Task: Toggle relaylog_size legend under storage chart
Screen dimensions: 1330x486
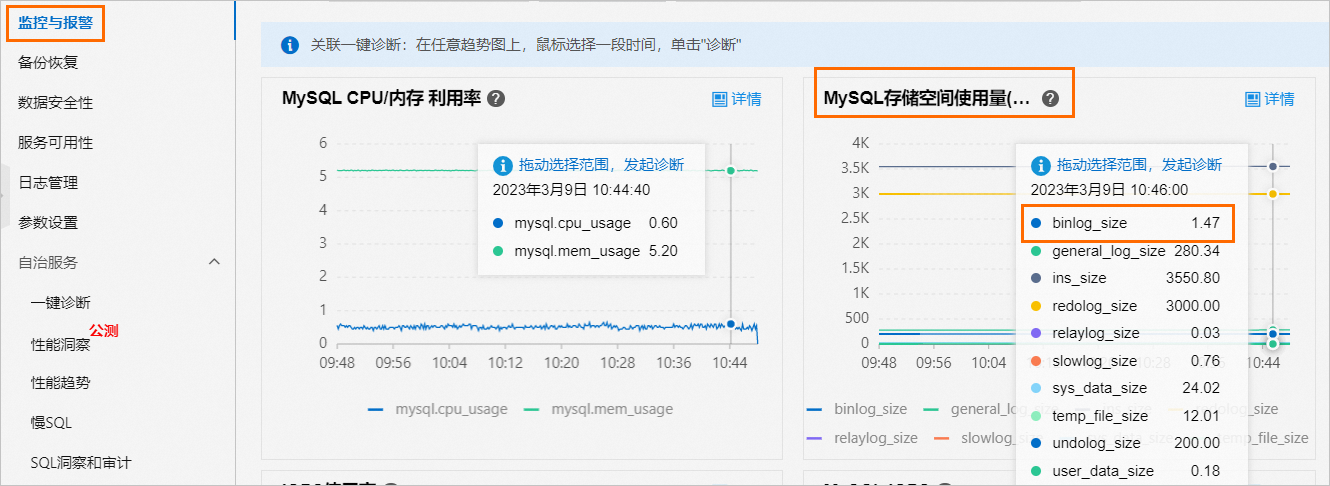Action: pyautogui.click(x=862, y=438)
